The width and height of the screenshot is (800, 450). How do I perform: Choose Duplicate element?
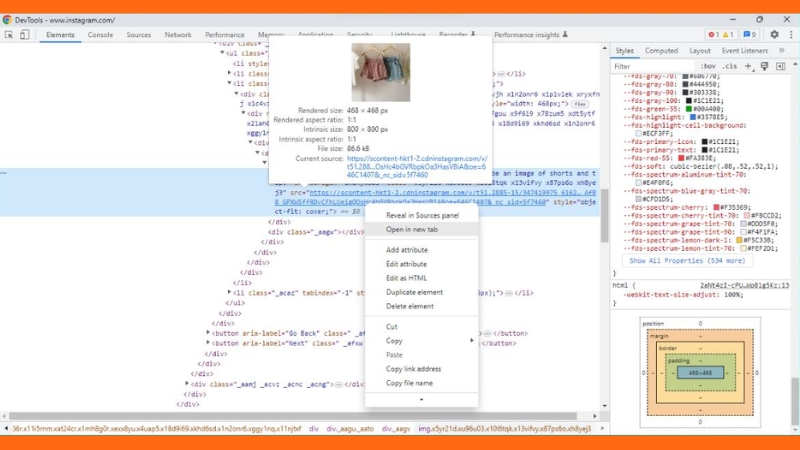pyautogui.click(x=422, y=292)
